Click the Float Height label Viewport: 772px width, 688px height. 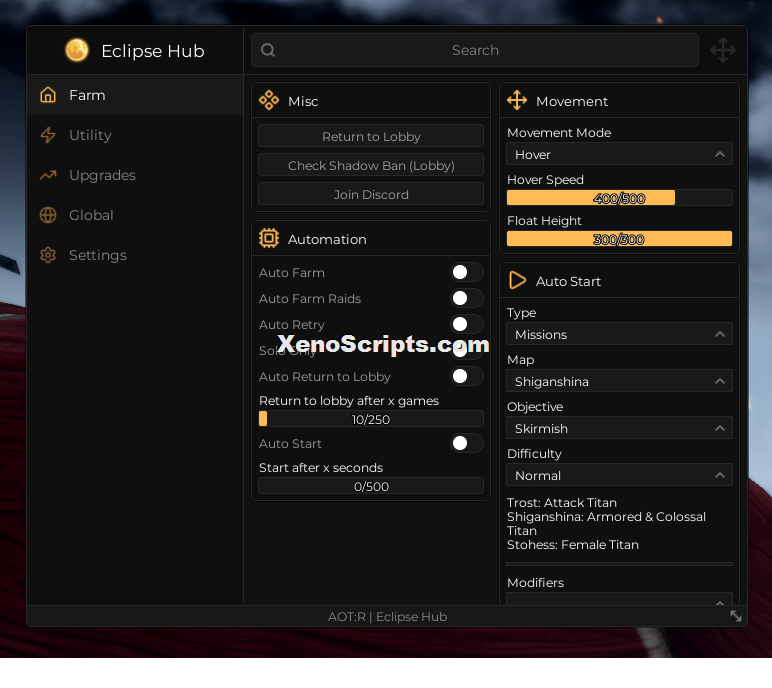(544, 221)
